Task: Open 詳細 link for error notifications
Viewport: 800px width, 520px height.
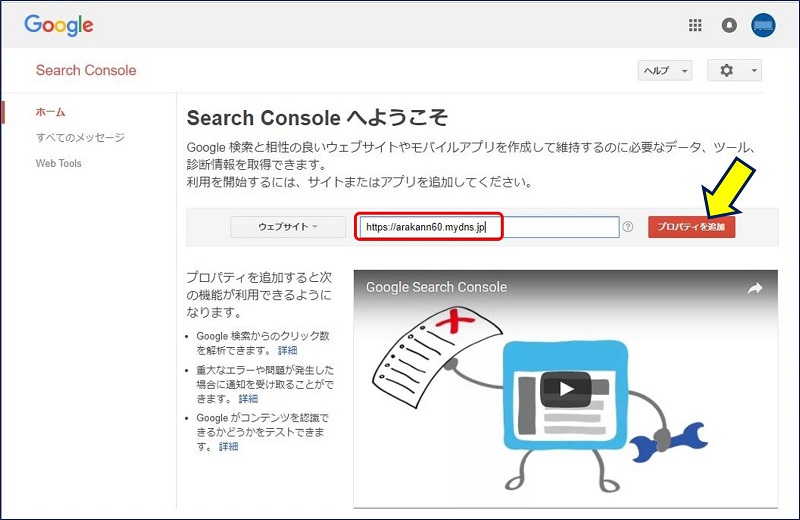Action: click(248, 399)
